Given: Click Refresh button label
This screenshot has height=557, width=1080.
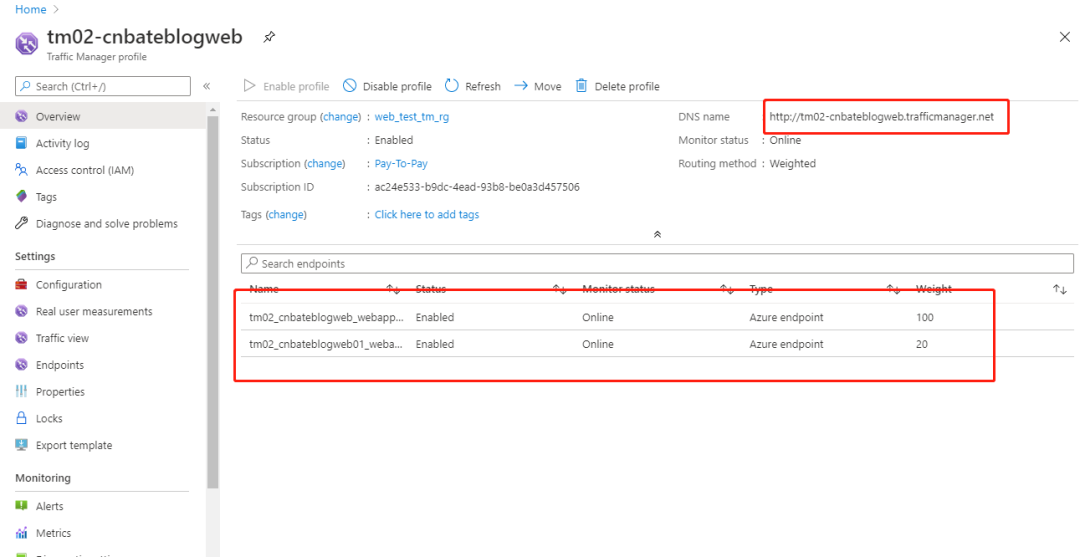Looking at the screenshot, I should click(x=483, y=87).
